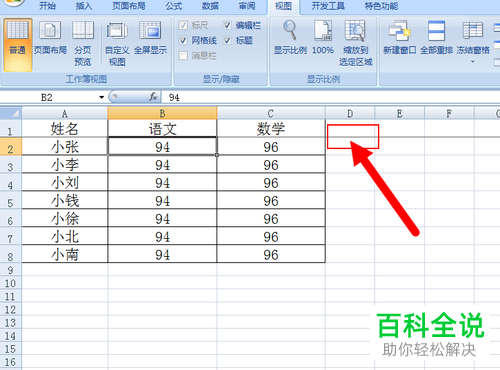Toggle the Headings (标题) checkbox
The image size is (500, 370).
[x=227, y=40]
